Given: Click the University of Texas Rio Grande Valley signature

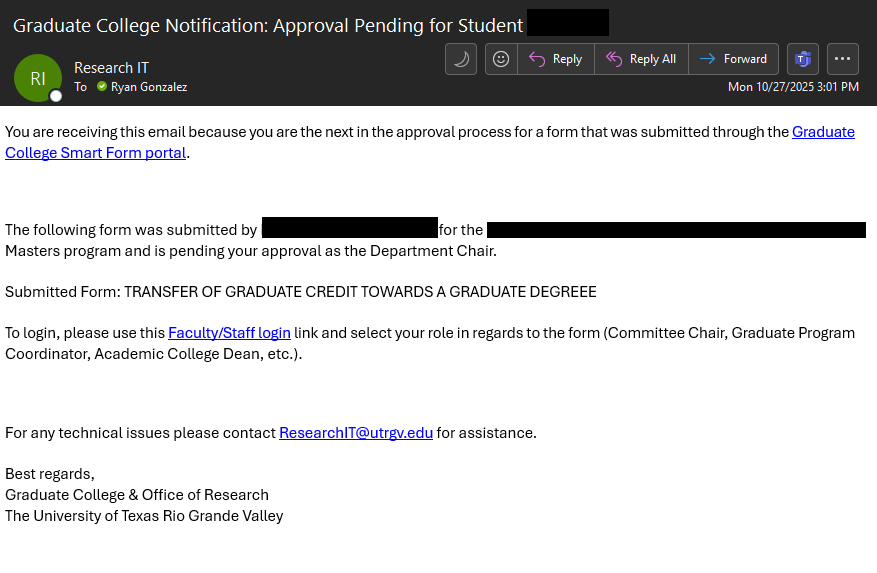Looking at the screenshot, I should pos(144,516).
